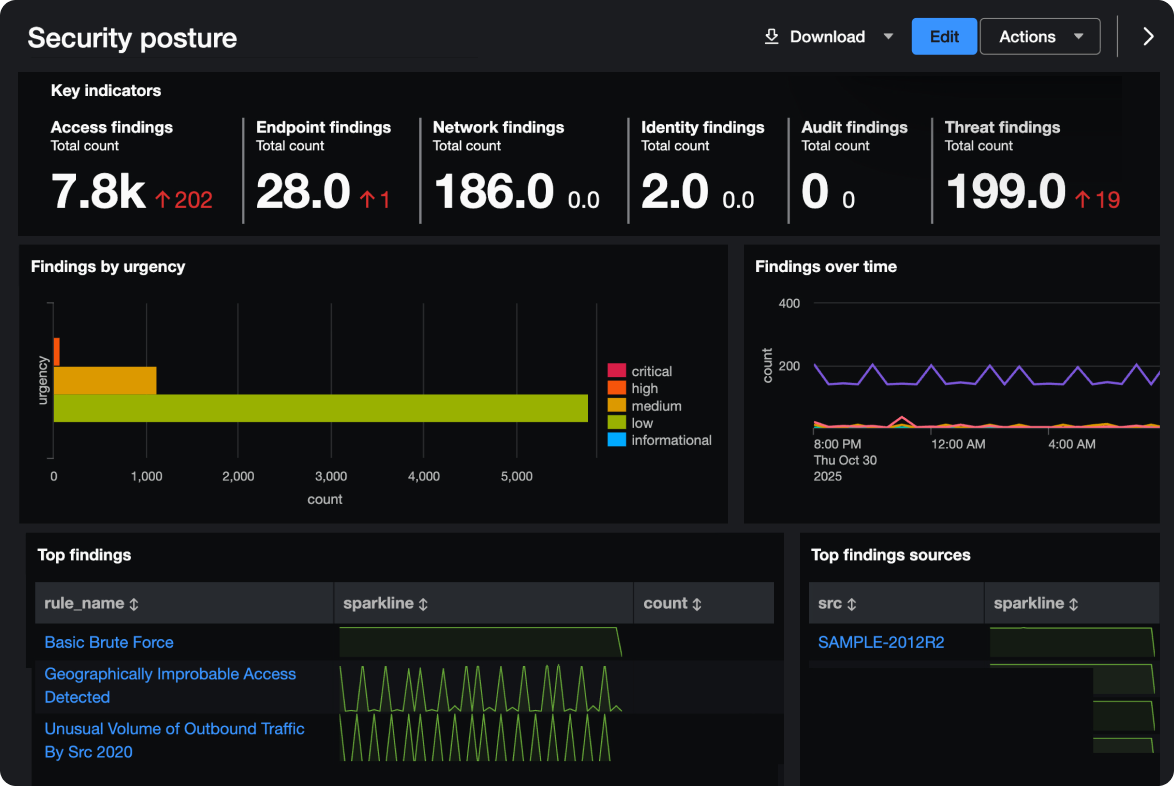Click the 'high' orange legend swatch
Viewport: 1174px width, 786px height.
coord(618,388)
